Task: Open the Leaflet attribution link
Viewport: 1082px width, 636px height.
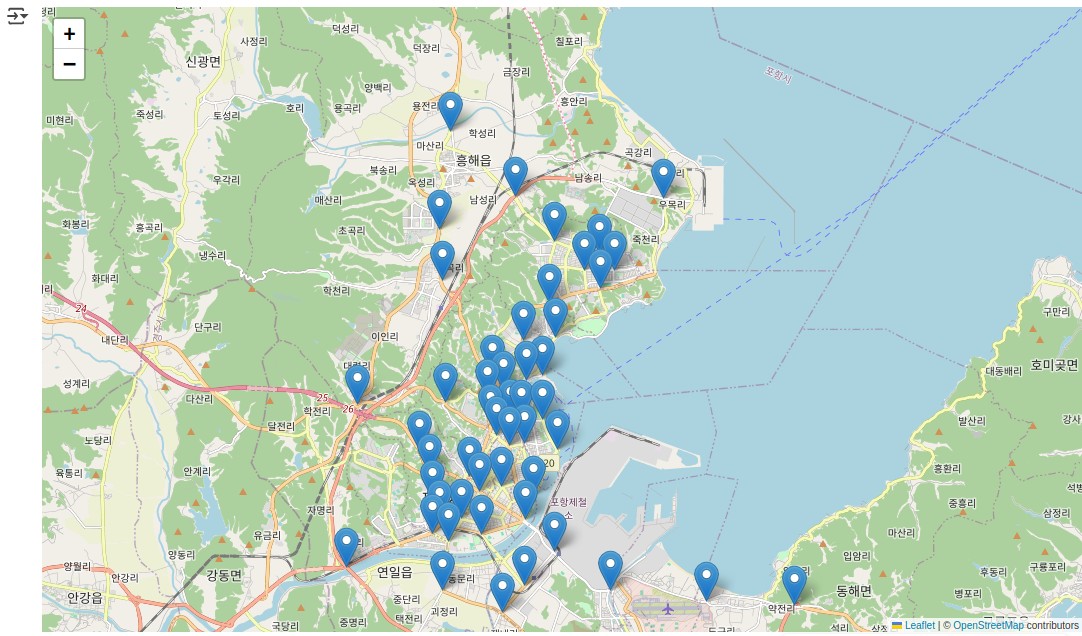Action: (919, 626)
